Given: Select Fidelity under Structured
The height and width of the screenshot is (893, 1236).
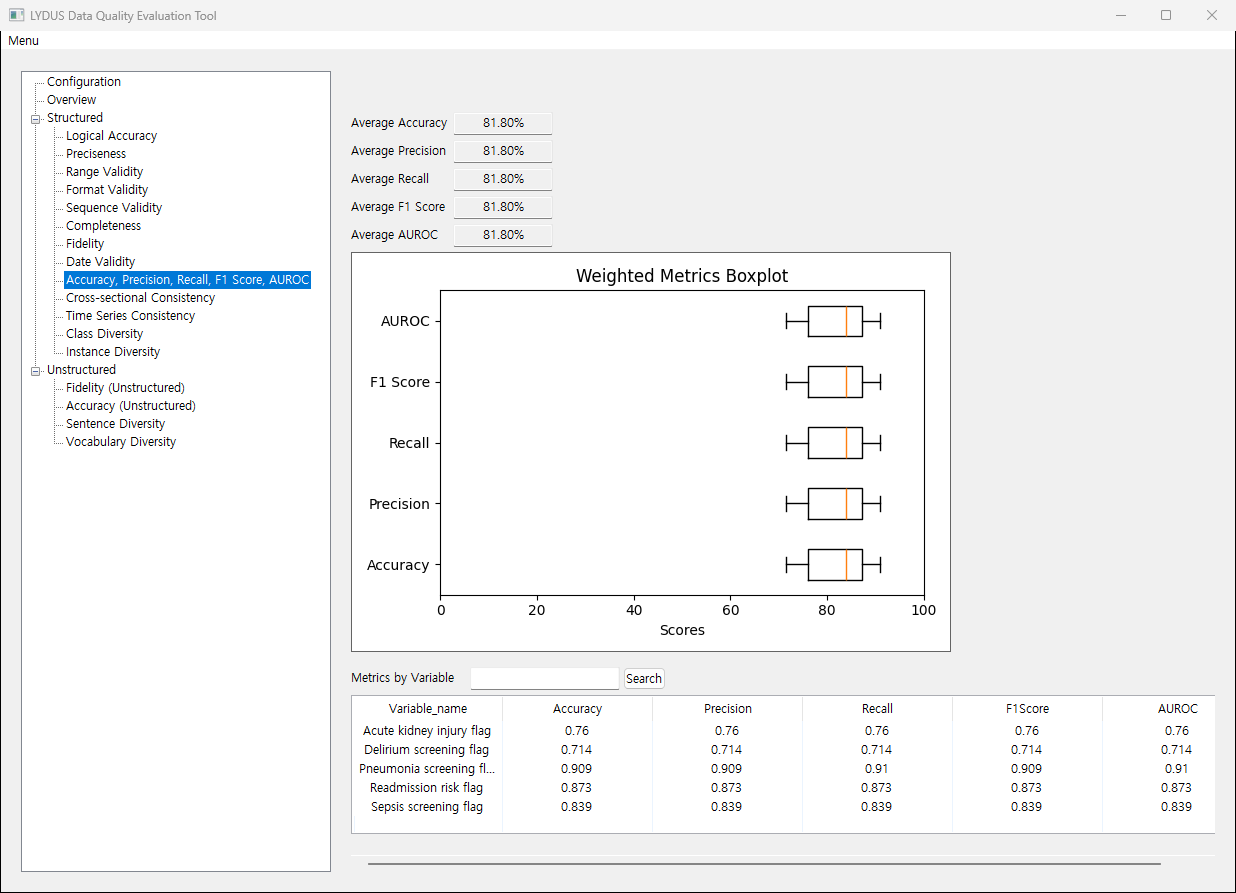Looking at the screenshot, I should pyautogui.click(x=85, y=244).
